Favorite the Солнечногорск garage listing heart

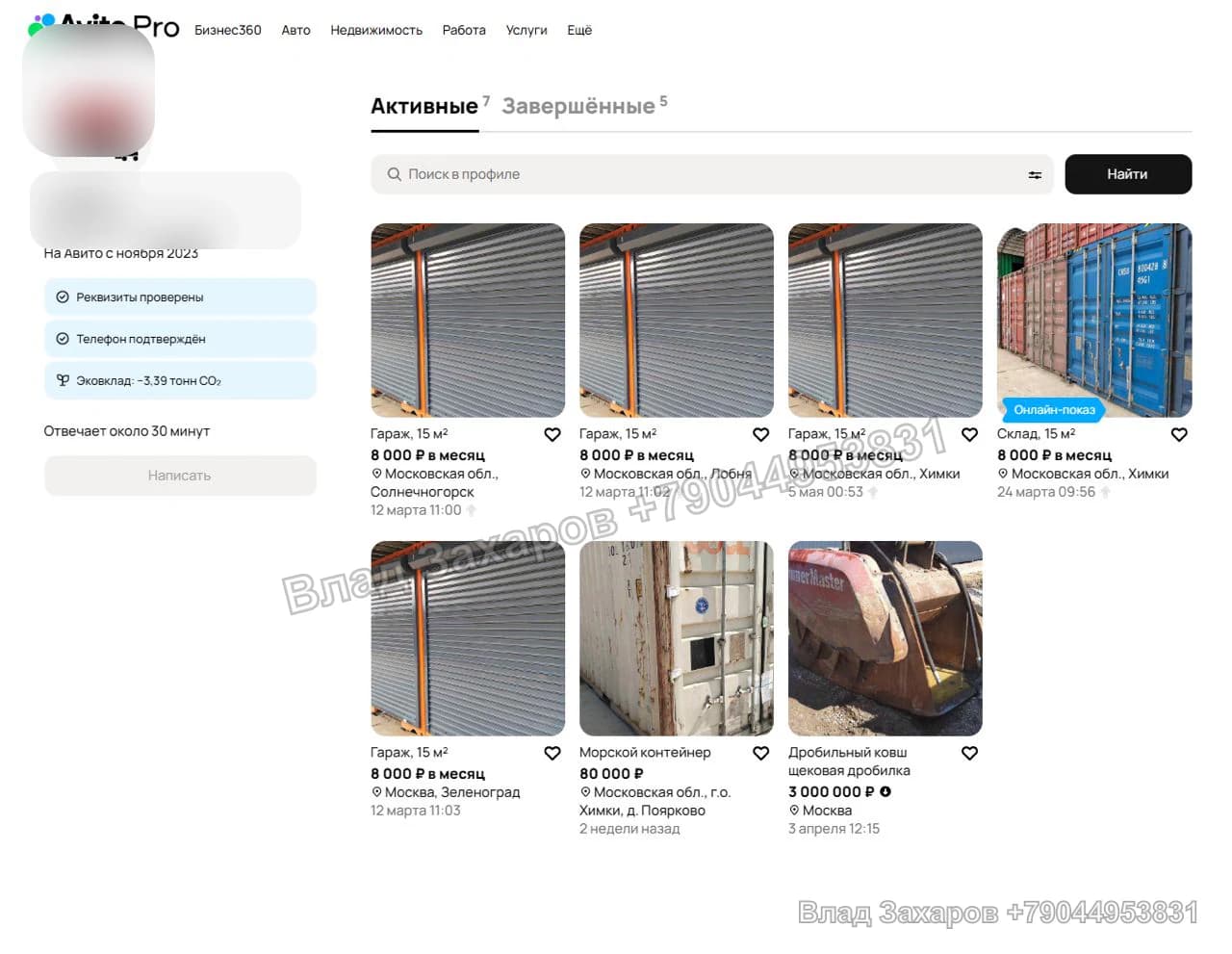pos(552,435)
